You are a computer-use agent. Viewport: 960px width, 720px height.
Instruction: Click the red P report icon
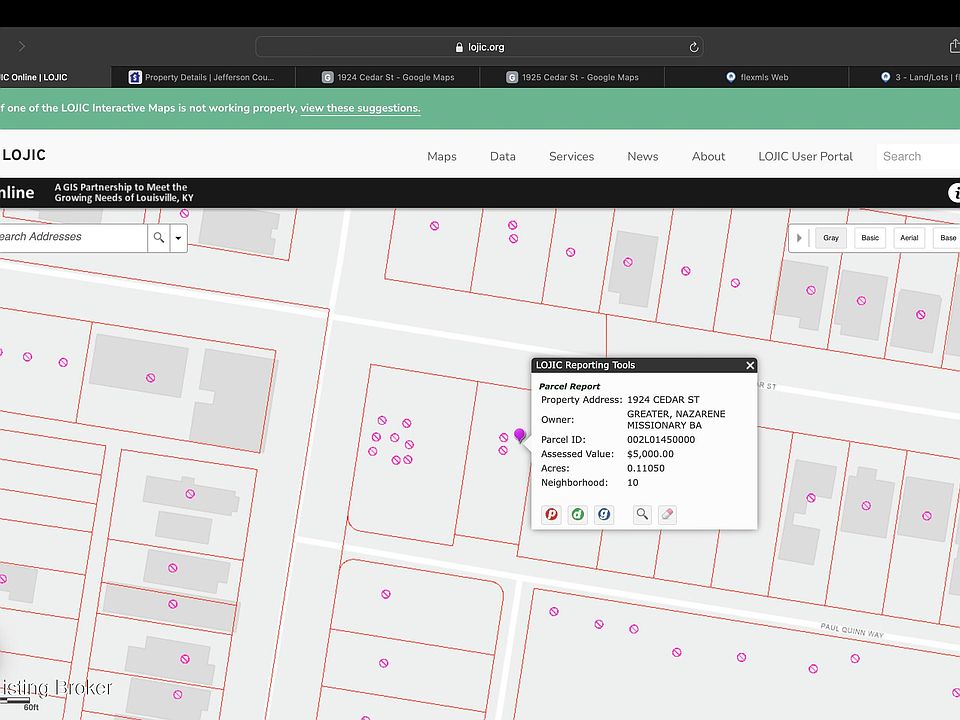coord(552,514)
